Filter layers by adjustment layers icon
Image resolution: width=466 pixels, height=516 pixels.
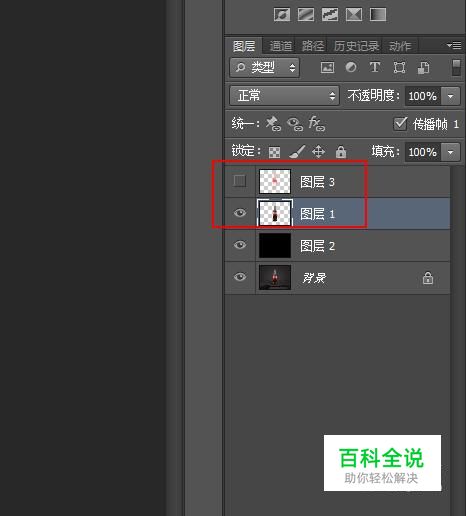(351, 67)
